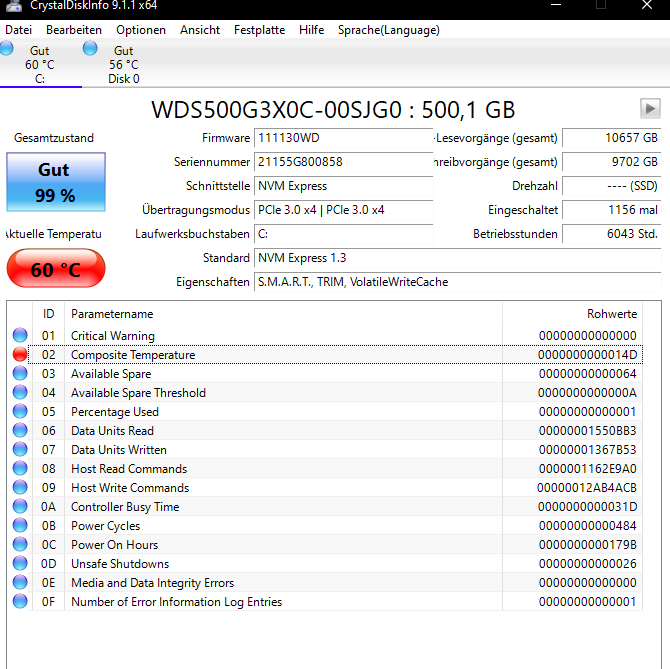Click the status icon for Host Write Commands
The width and height of the screenshot is (670, 669).
click(20, 487)
